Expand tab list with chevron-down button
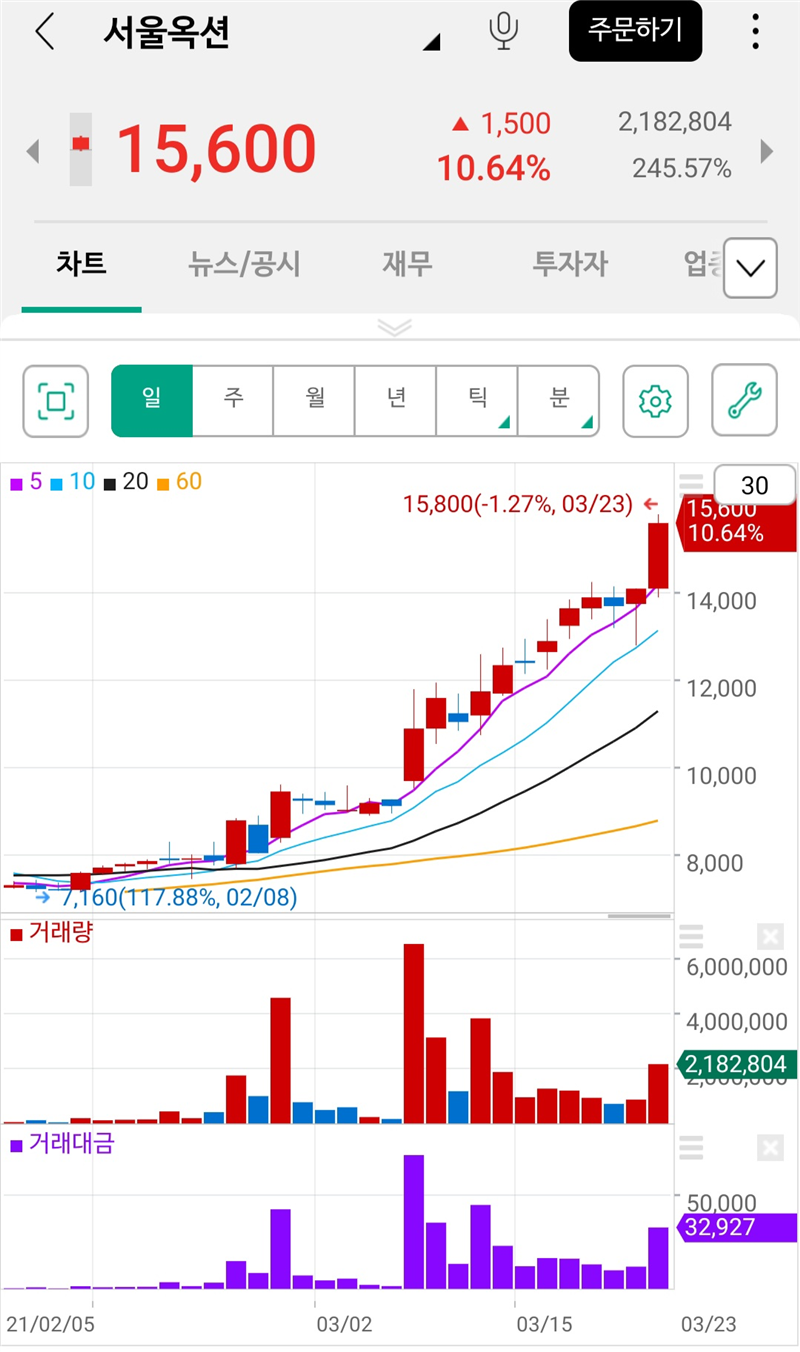800x1352 pixels. 750,268
